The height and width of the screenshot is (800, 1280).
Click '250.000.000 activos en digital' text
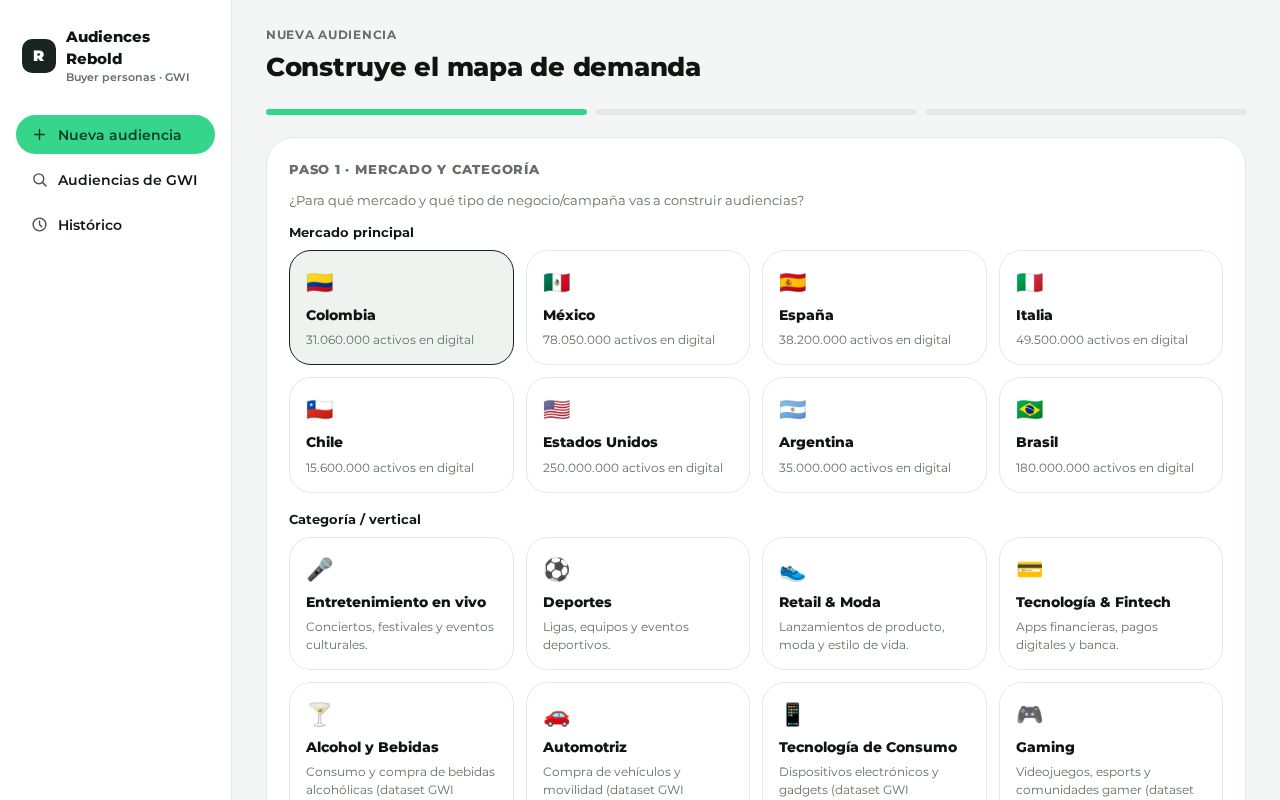633,468
